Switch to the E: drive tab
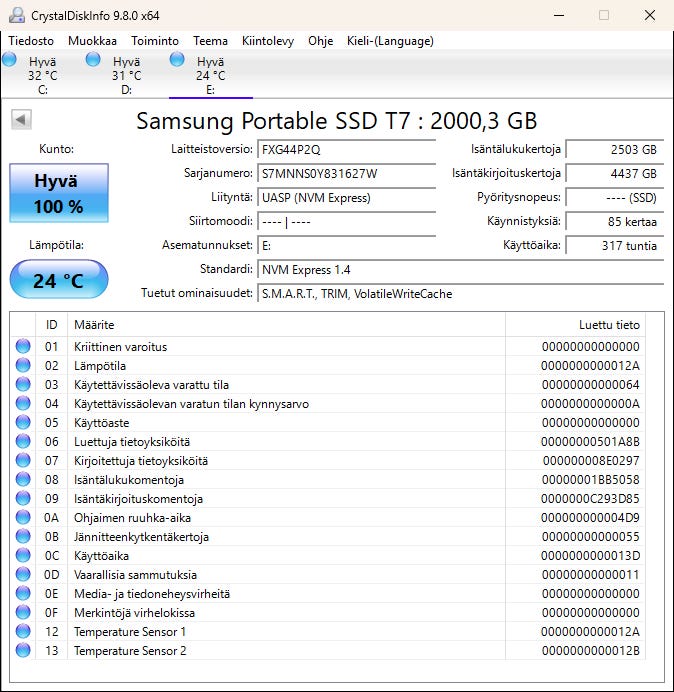This screenshot has width=674, height=692. [210, 75]
